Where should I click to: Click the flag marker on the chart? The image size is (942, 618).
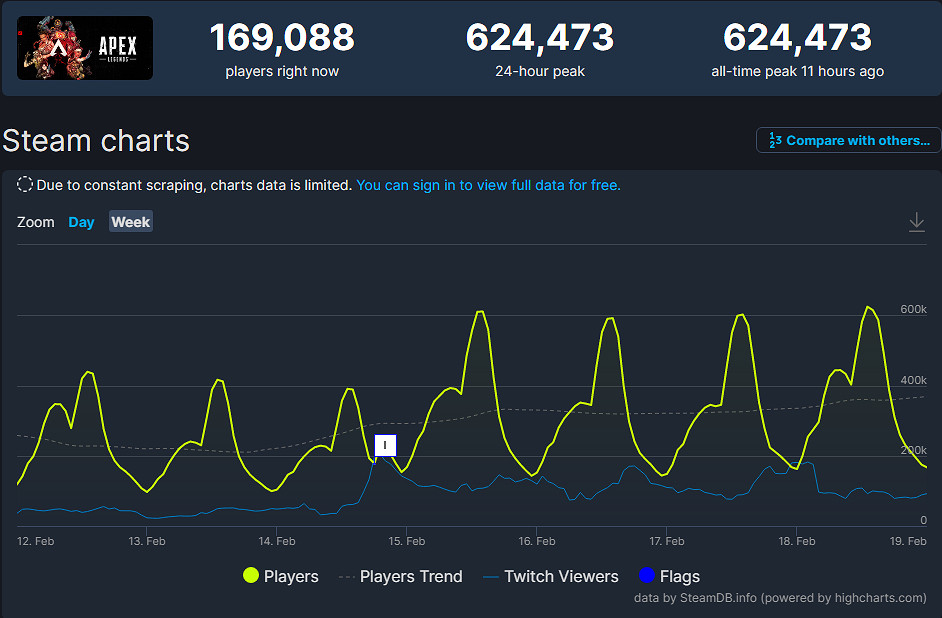[x=385, y=446]
